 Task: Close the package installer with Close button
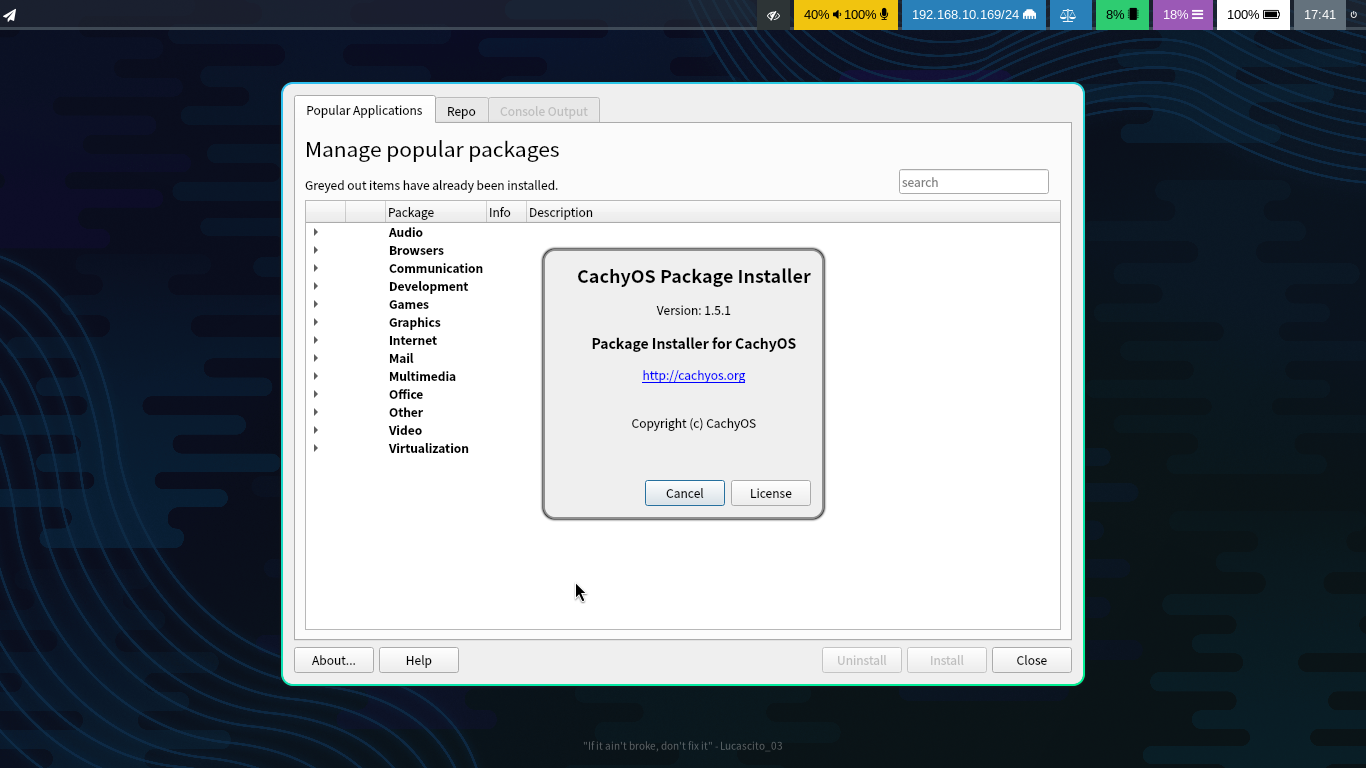point(1032,660)
